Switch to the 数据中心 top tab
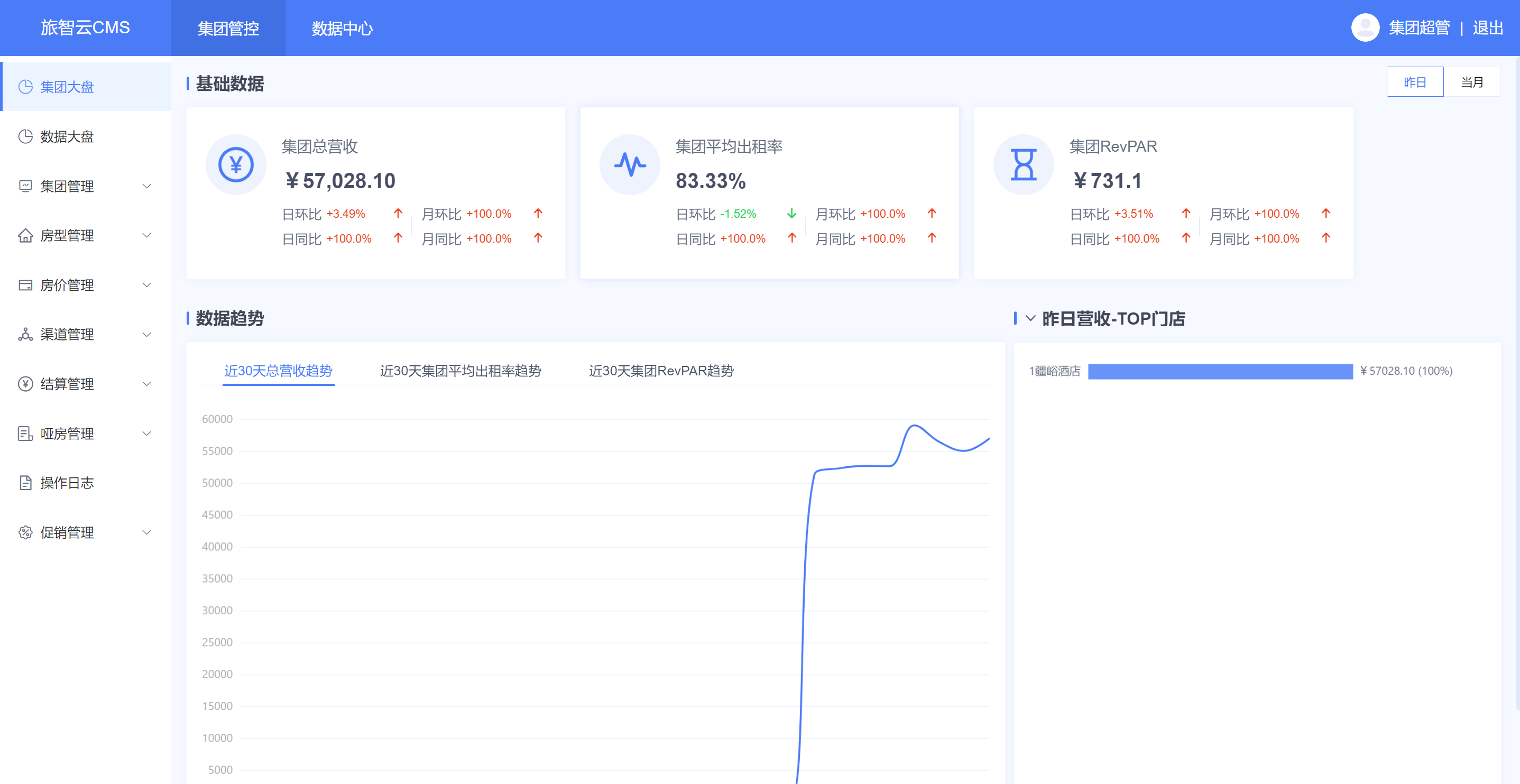 tap(342, 29)
